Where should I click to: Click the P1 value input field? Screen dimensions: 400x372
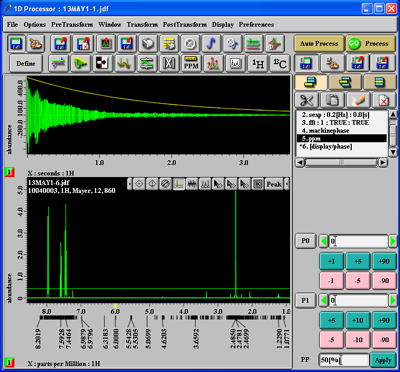pyautogui.click(x=358, y=301)
